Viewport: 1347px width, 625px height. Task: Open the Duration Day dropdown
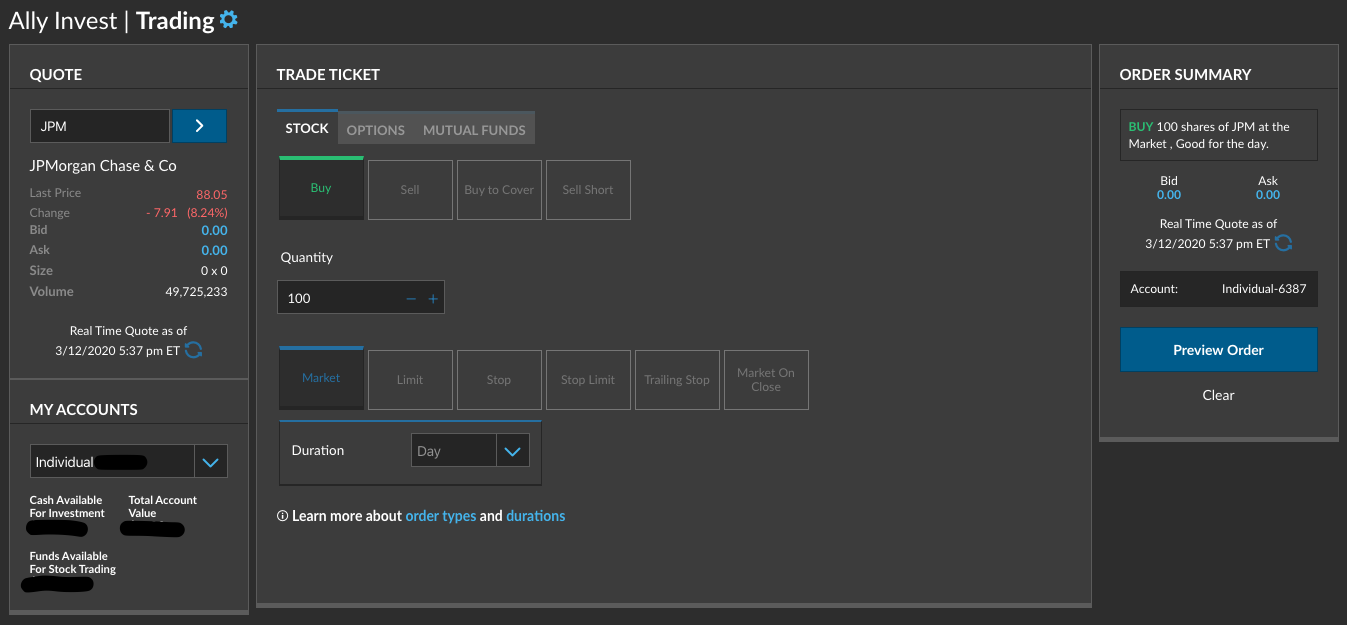click(x=470, y=450)
